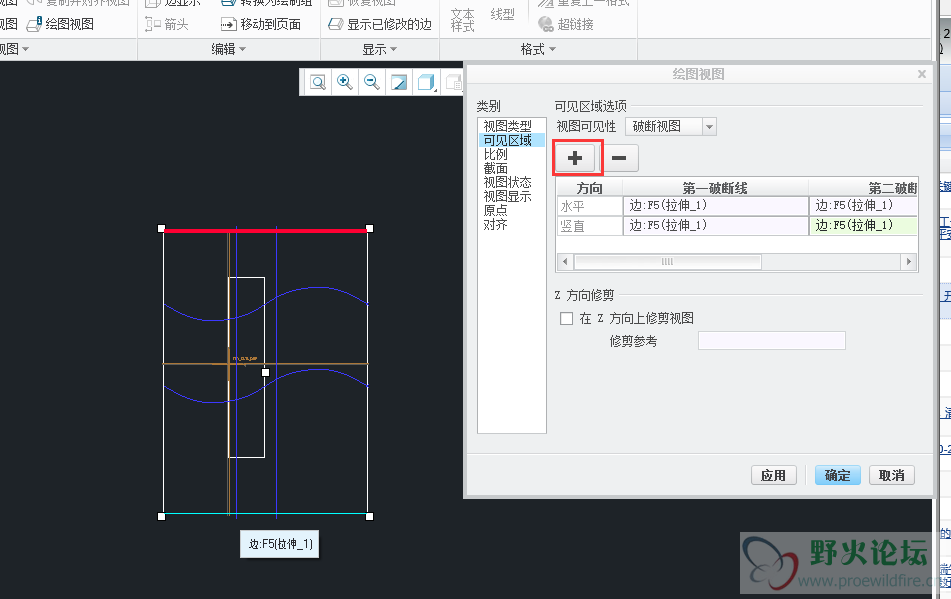
Task: Remove a break with the minus button
Action: coord(619,158)
